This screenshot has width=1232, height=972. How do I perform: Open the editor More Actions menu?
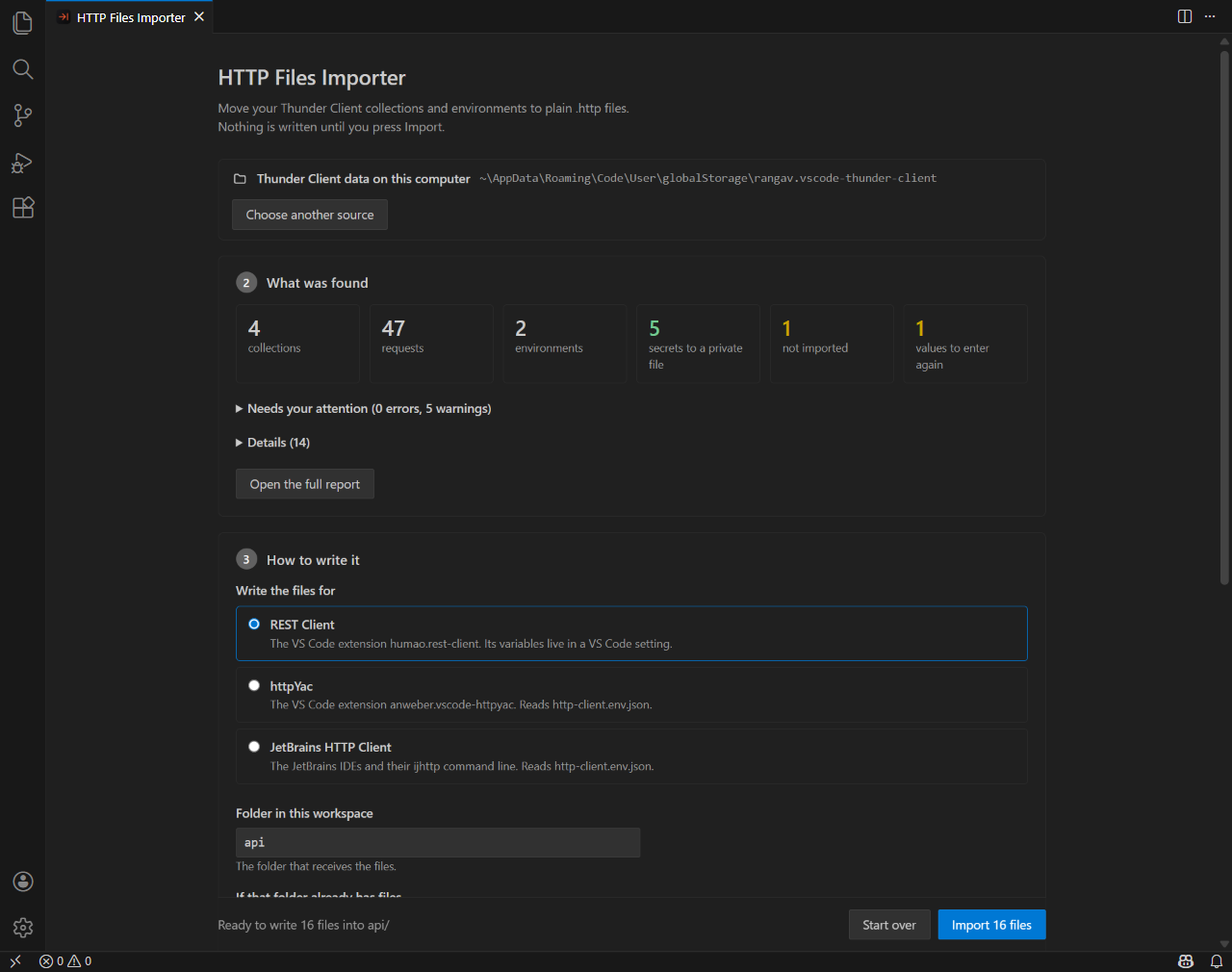point(1210,16)
